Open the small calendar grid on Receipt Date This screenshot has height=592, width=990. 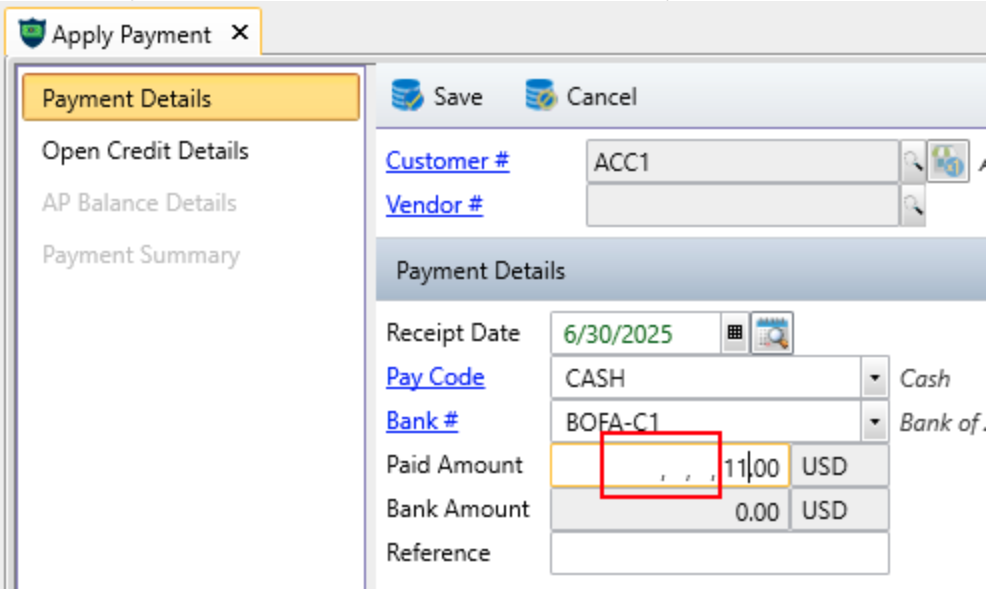[735, 334]
